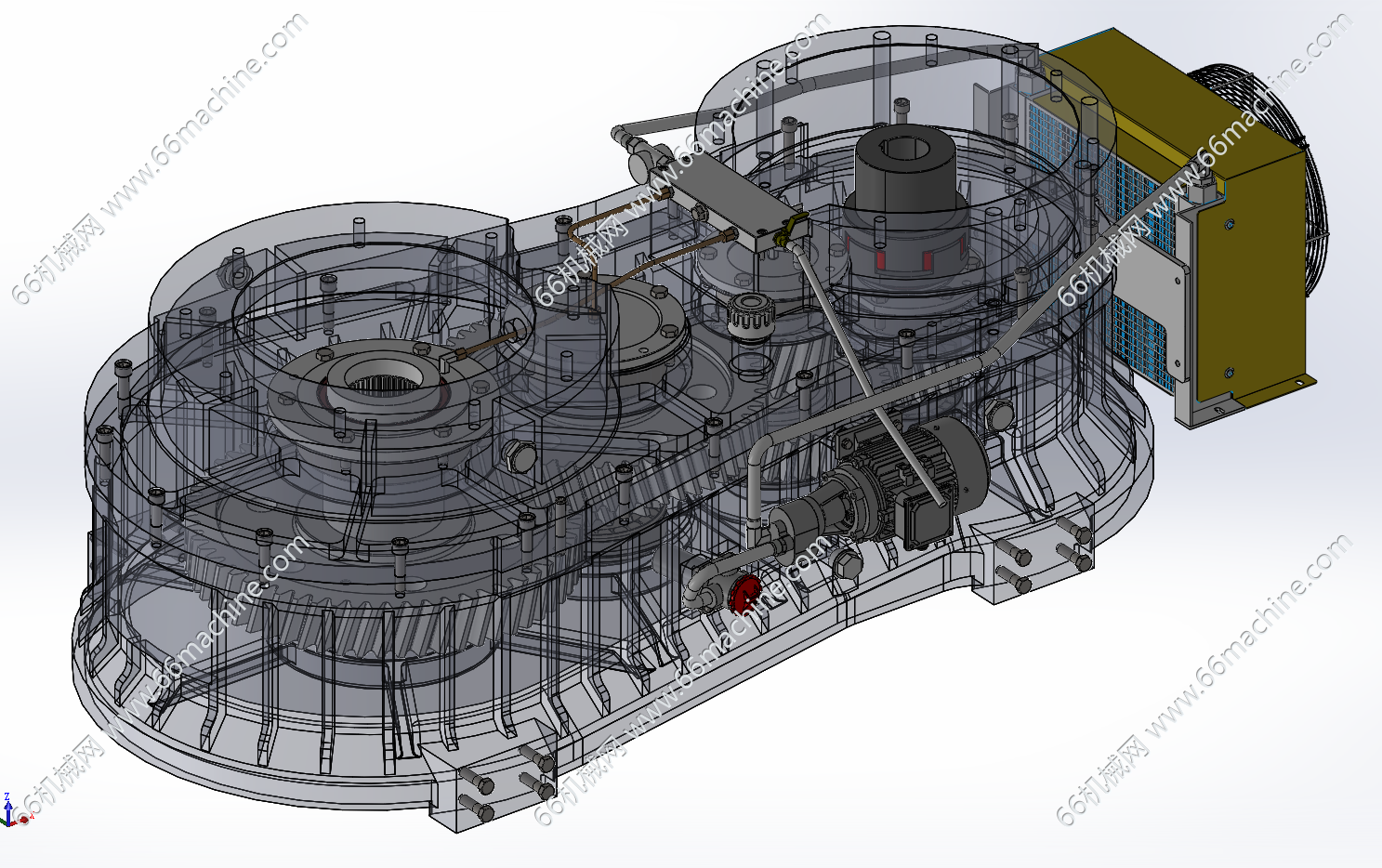This screenshot has height=868, width=1382.
Task: Click the hex plug below pump motor
Action: point(844,562)
